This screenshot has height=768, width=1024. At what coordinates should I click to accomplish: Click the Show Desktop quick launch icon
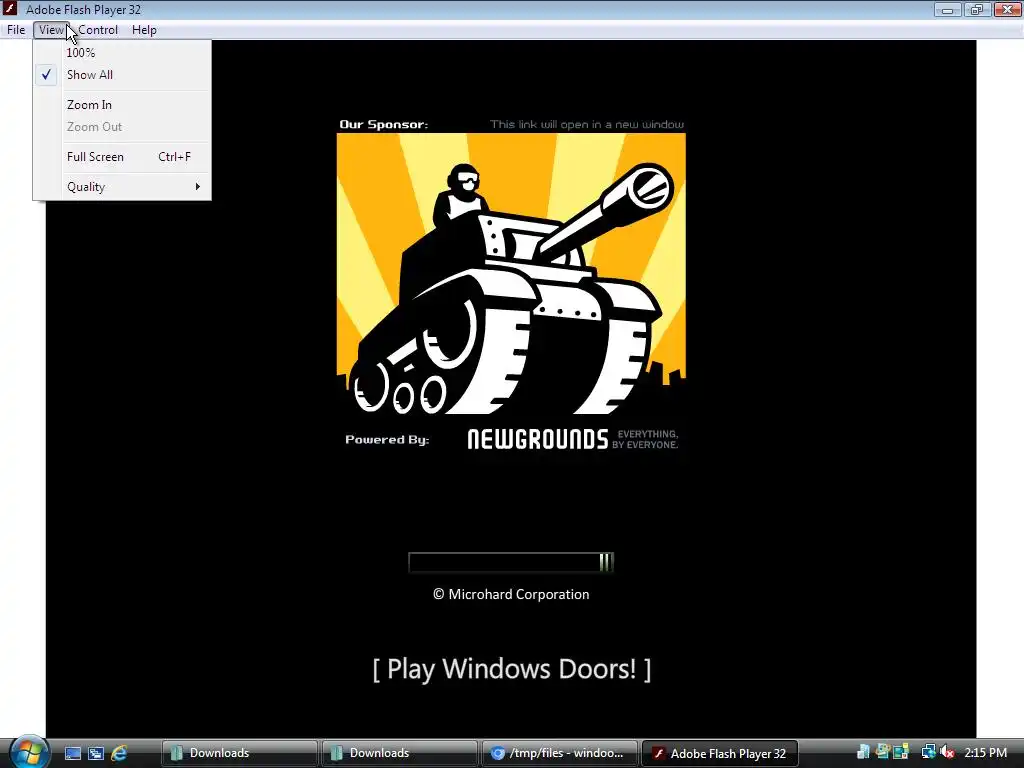72,754
